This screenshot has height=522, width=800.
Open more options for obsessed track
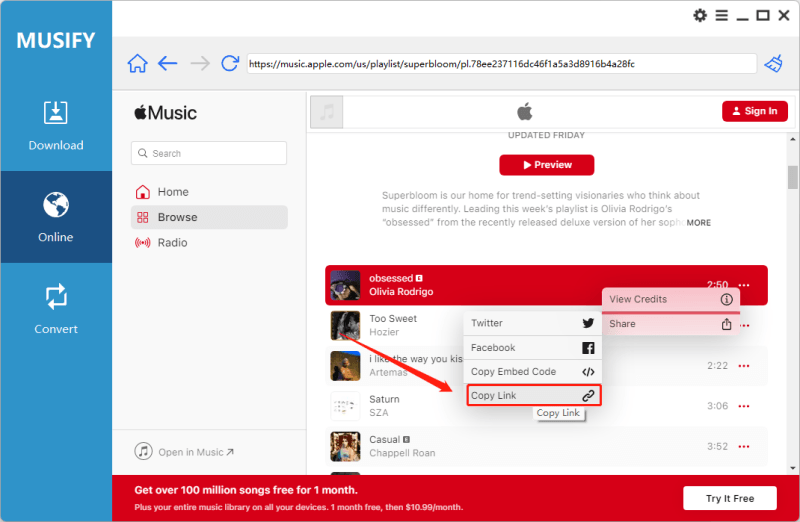click(x=744, y=285)
